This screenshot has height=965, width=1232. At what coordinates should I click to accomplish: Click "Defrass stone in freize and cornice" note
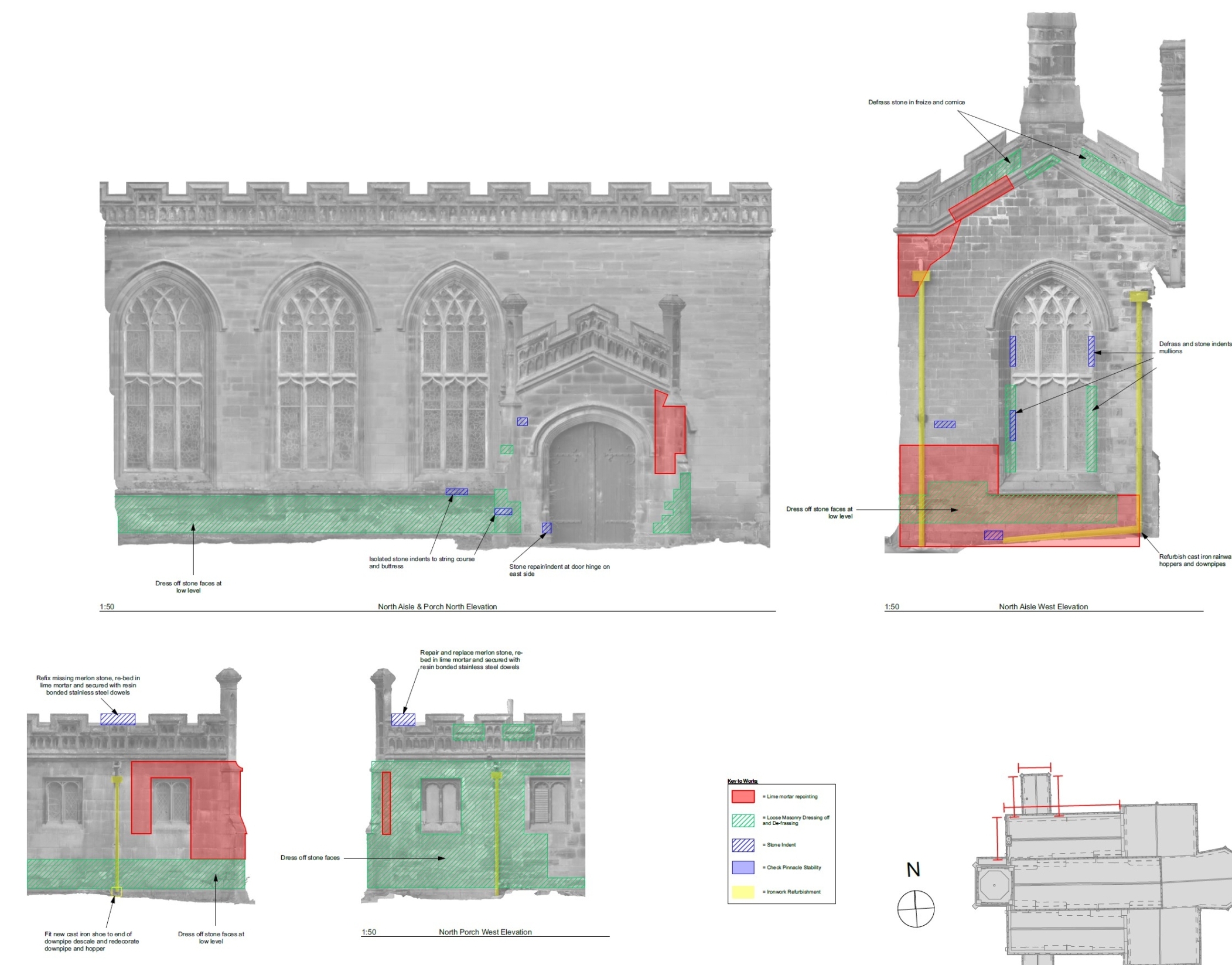916,102
